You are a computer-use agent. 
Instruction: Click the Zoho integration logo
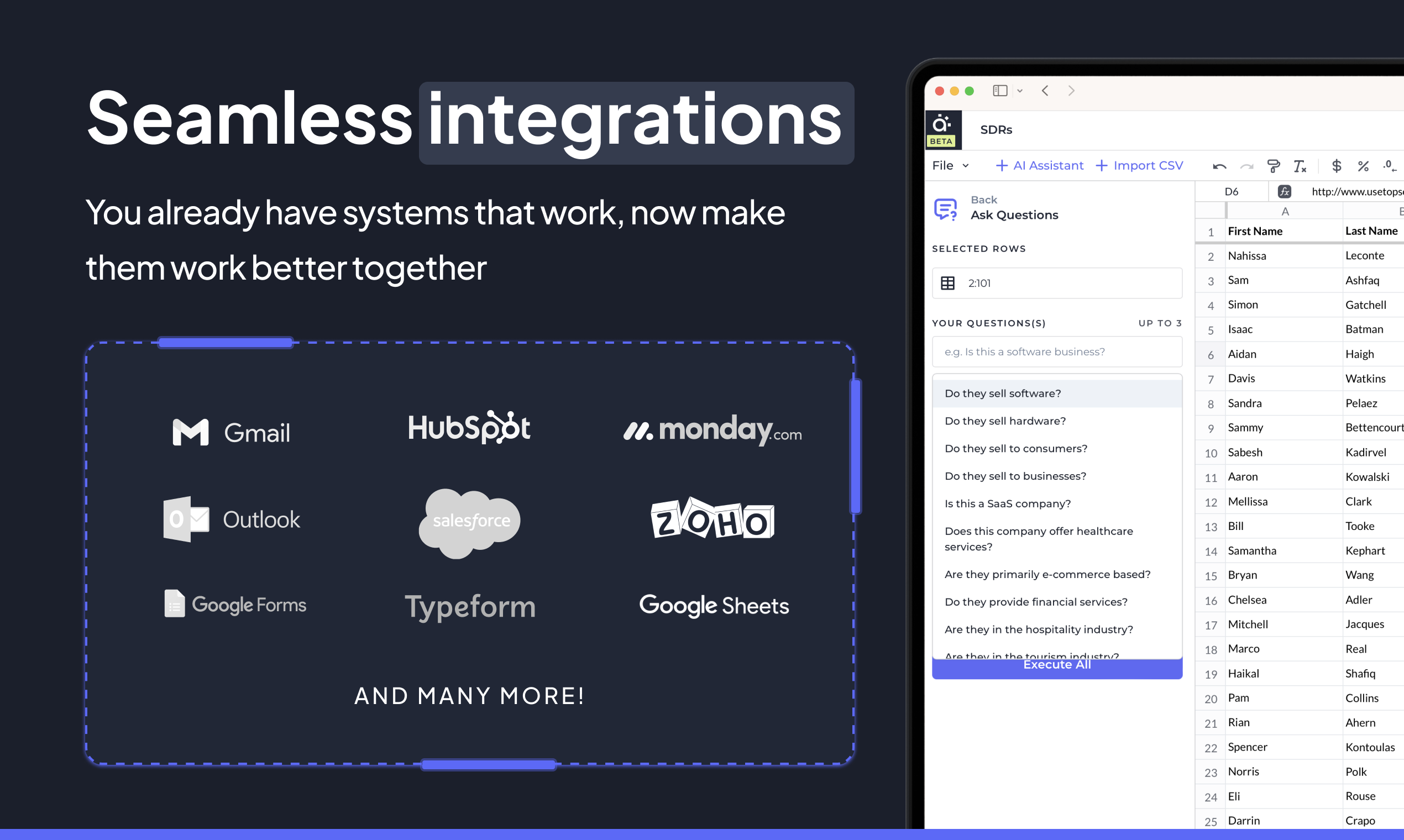click(x=712, y=518)
